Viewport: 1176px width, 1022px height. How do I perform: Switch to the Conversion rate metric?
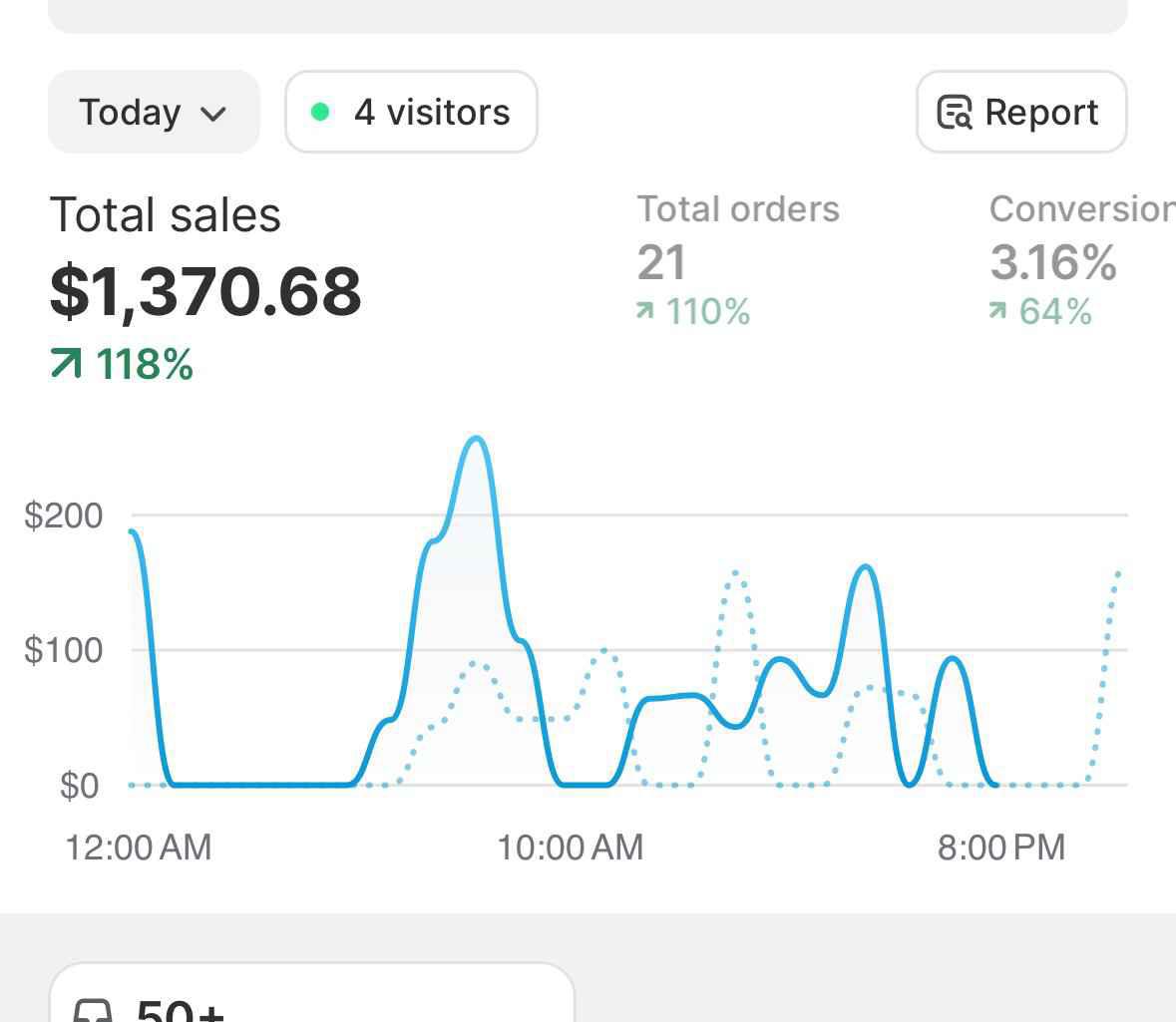[x=1081, y=209]
